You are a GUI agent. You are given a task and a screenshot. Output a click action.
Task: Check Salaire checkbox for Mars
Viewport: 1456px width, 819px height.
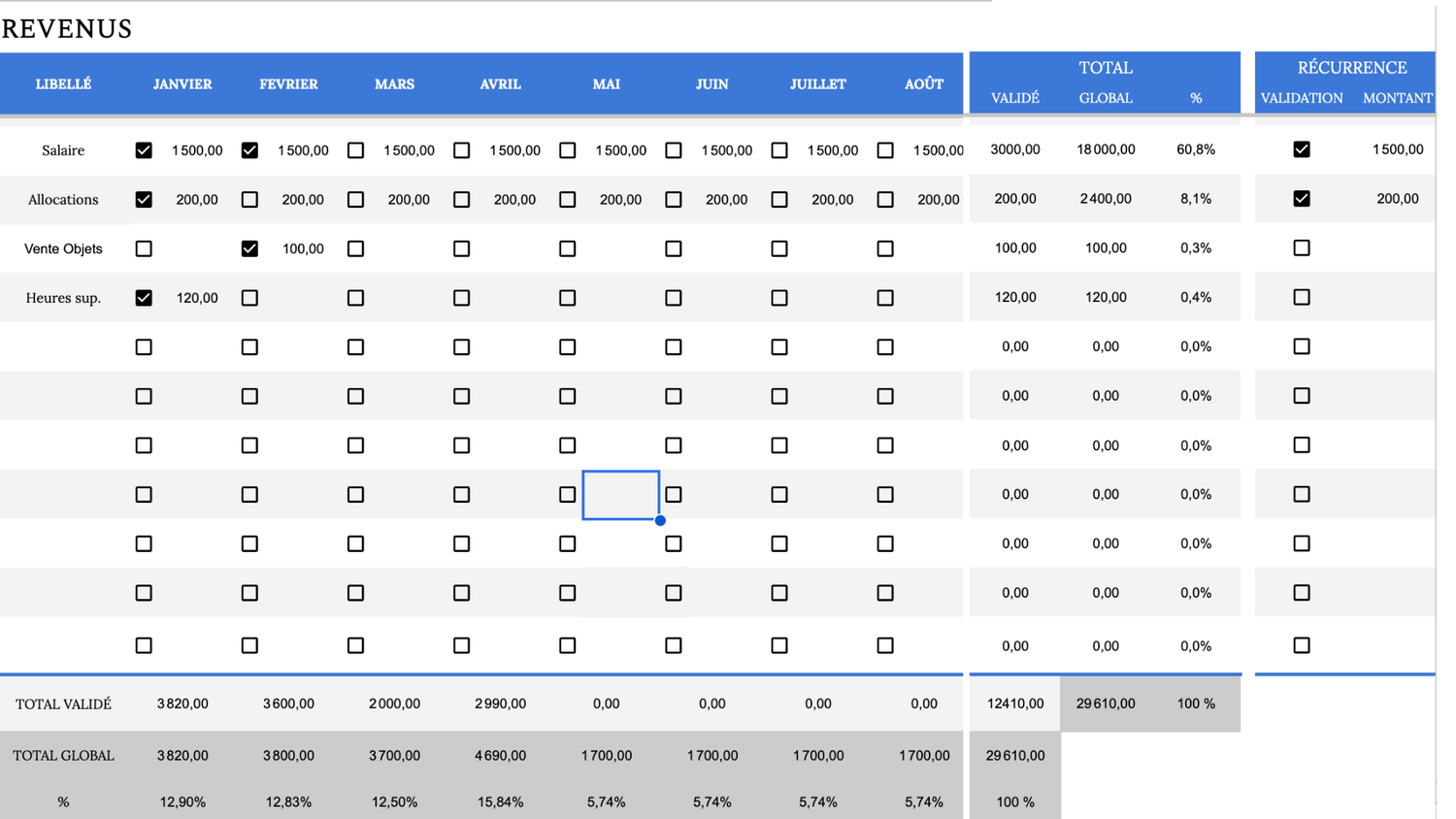click(355, 150)
